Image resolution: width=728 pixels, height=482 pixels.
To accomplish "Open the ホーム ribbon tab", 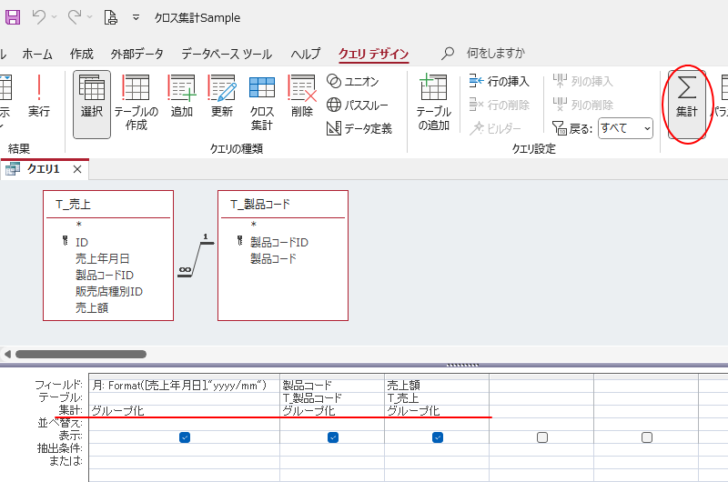I will tap(37, 54).
